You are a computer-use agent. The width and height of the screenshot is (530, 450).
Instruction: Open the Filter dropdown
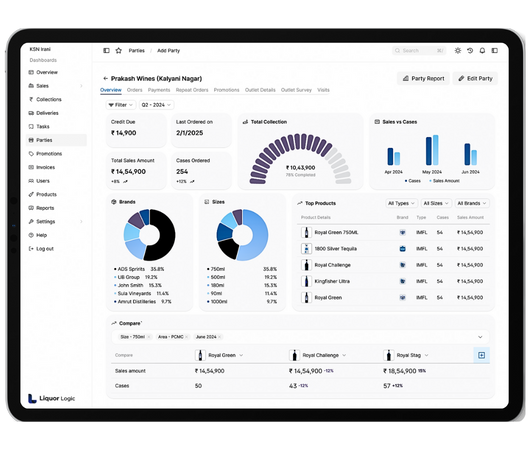[121, 105]
